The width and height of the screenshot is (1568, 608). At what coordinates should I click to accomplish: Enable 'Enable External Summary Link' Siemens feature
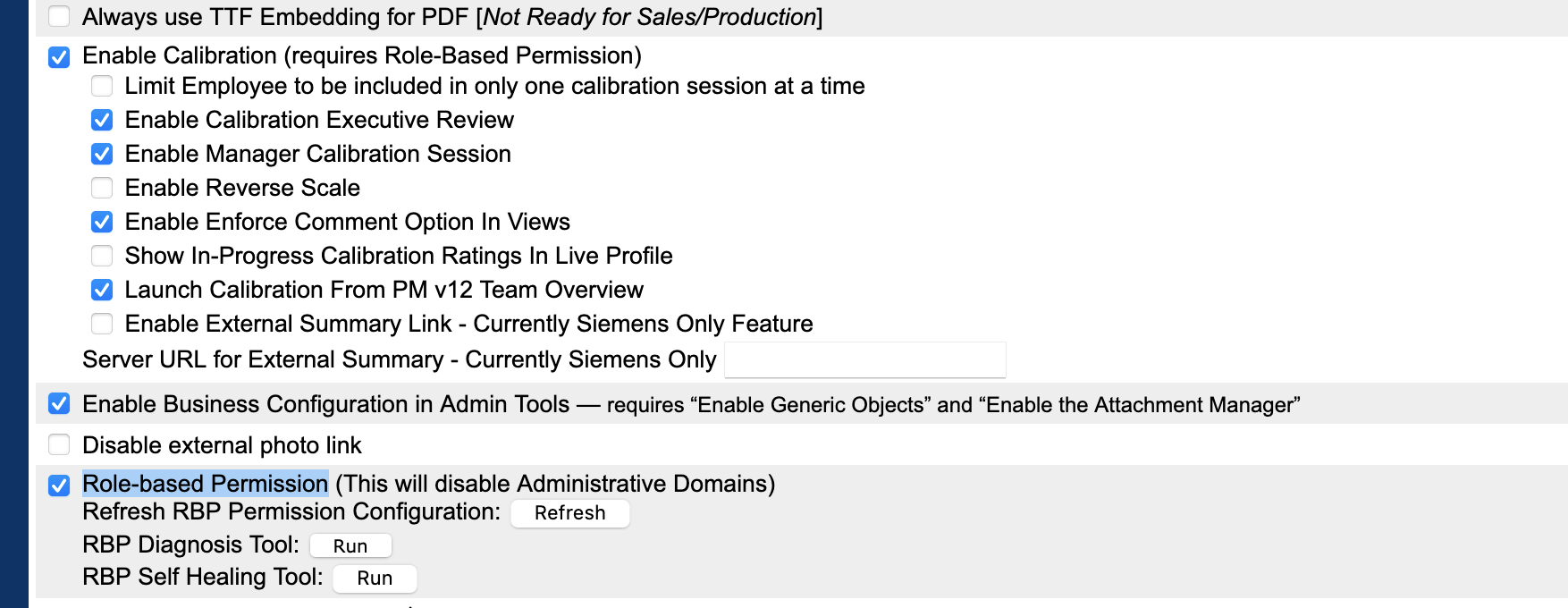(x=101, y=324)
